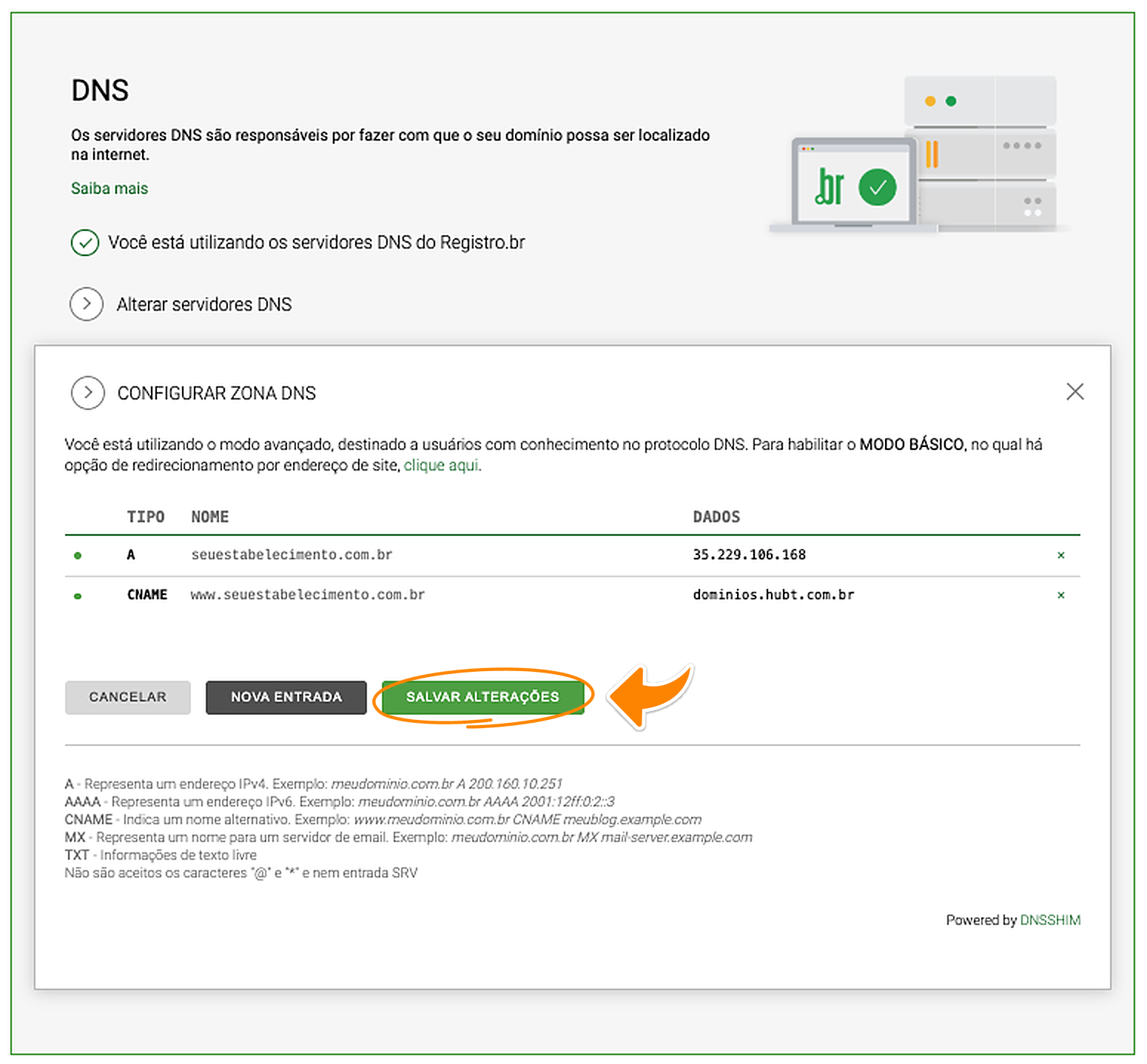Add a record with Nova Entrada

coord(286,697)
